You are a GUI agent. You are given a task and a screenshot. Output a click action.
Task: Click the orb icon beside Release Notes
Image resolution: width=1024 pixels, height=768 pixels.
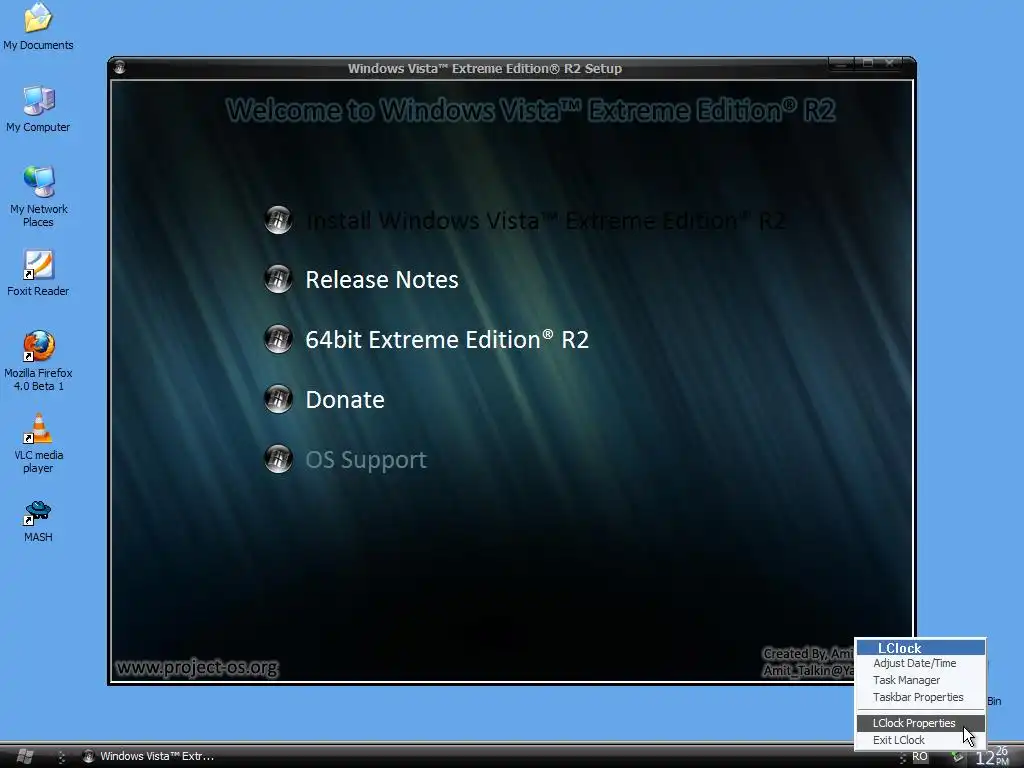click(x=278, y=280)
